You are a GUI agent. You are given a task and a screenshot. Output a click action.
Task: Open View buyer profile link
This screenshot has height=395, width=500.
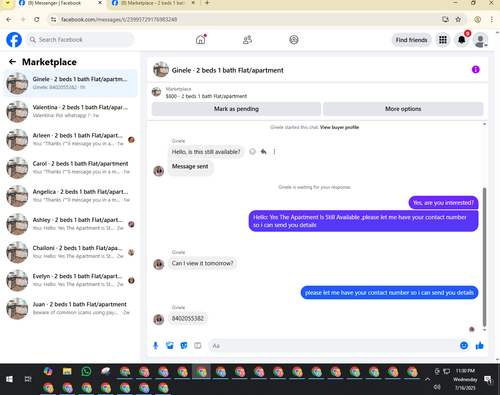pos(339,127)
